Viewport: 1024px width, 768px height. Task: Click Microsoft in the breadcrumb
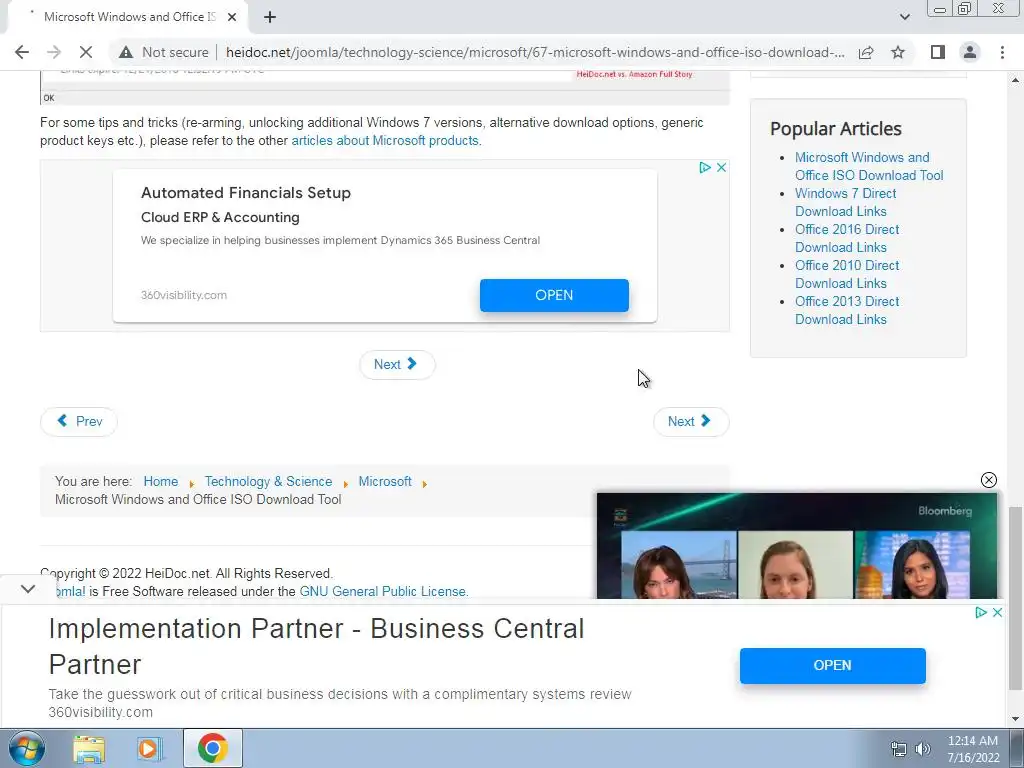point(385,481)
